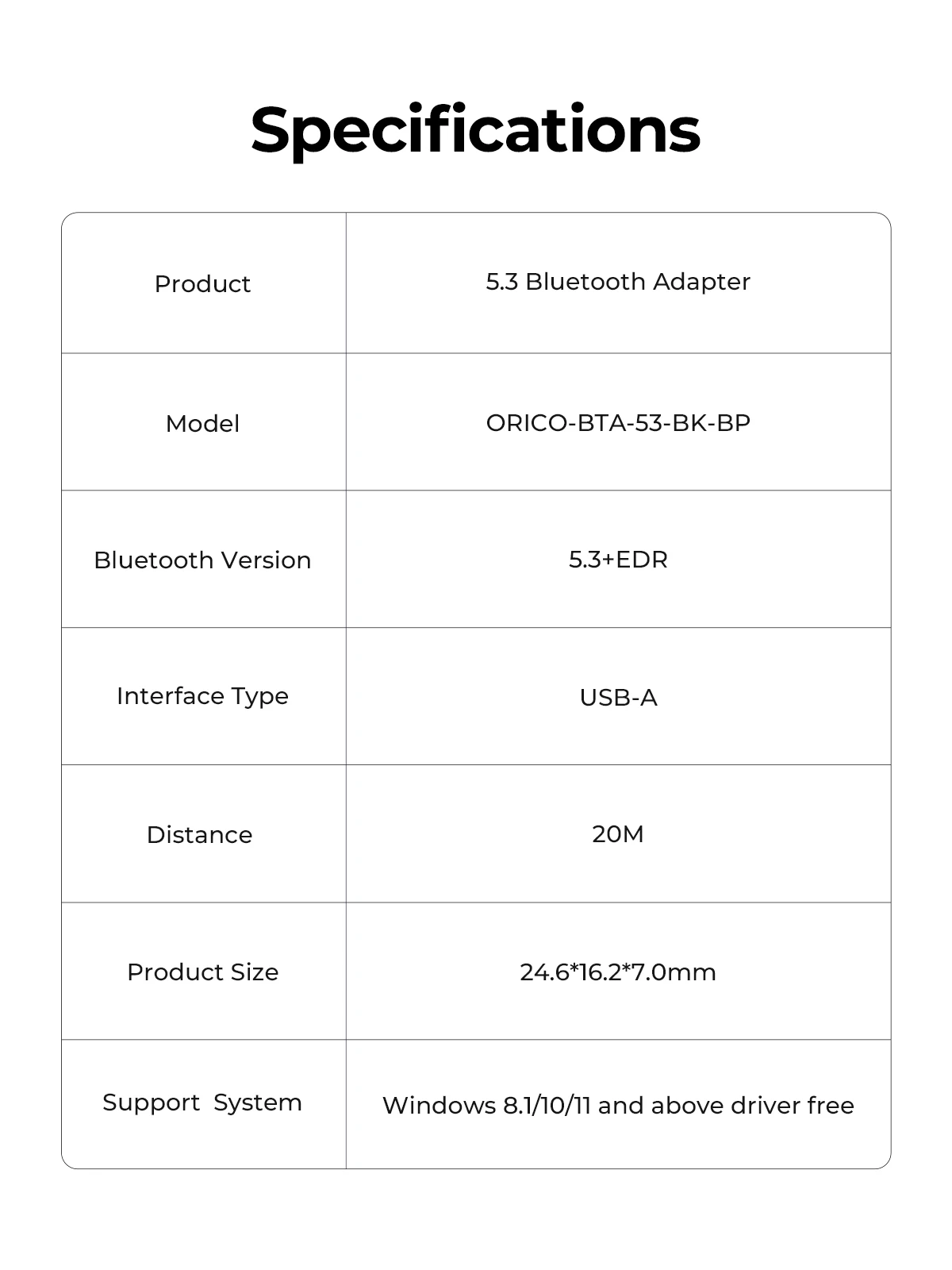Image resolution: width=952 pixels, height=1270 pixels.
Task: Click the Support System label
Action: click(x=202, y=1103)
